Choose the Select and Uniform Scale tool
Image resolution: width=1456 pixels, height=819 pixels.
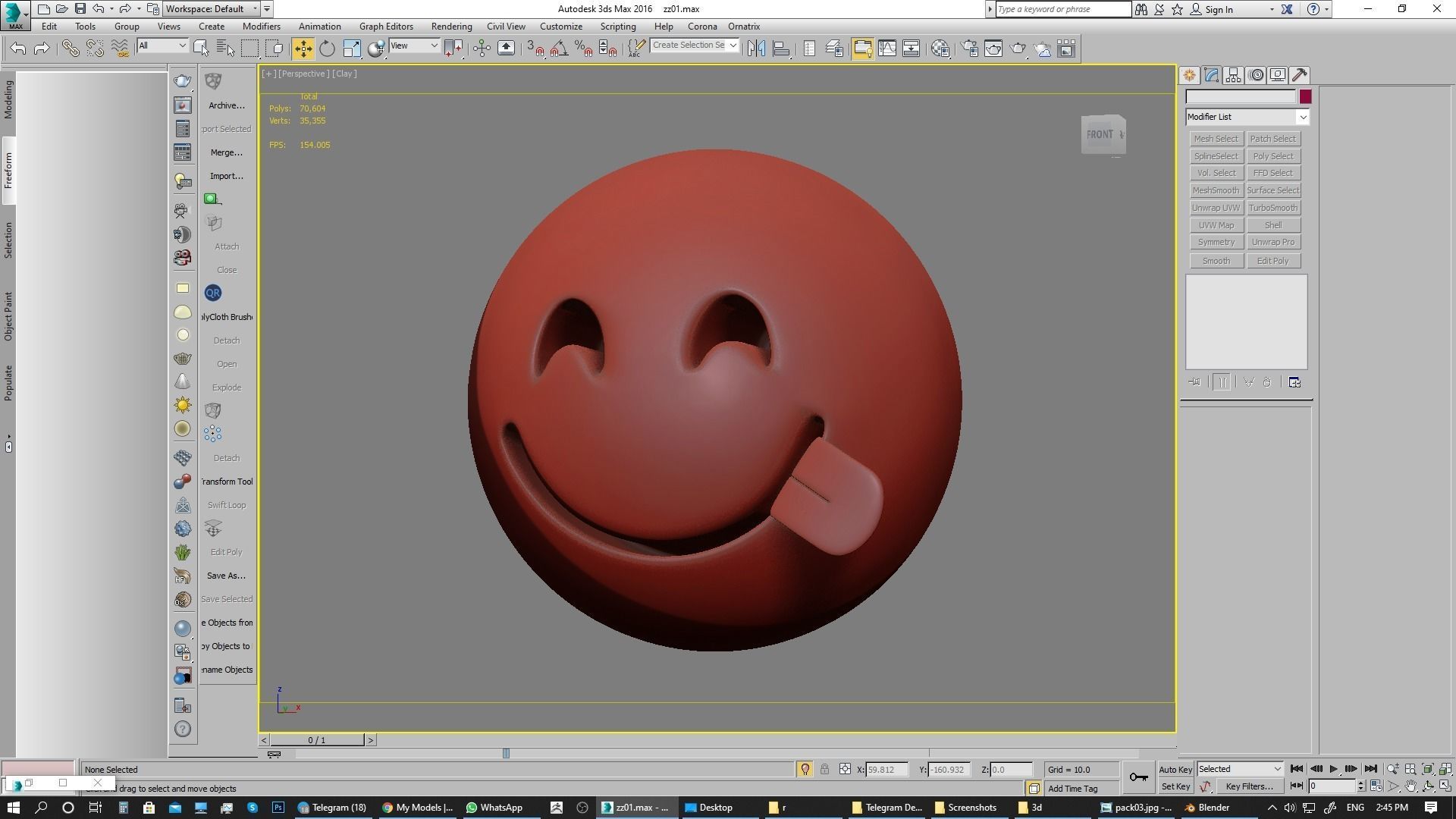tap(352, 49)
